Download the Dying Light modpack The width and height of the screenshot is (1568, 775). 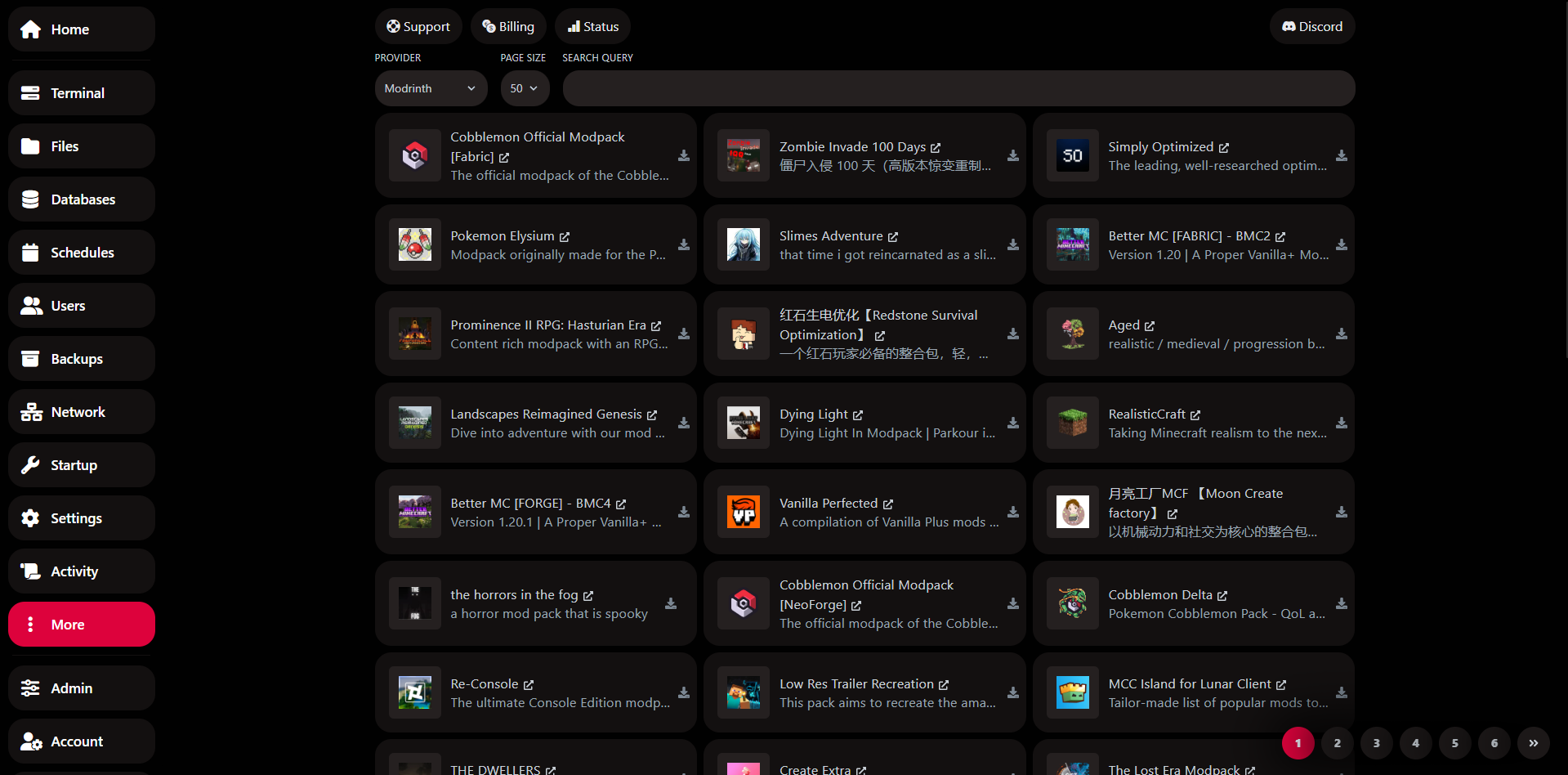point(1012,423)
